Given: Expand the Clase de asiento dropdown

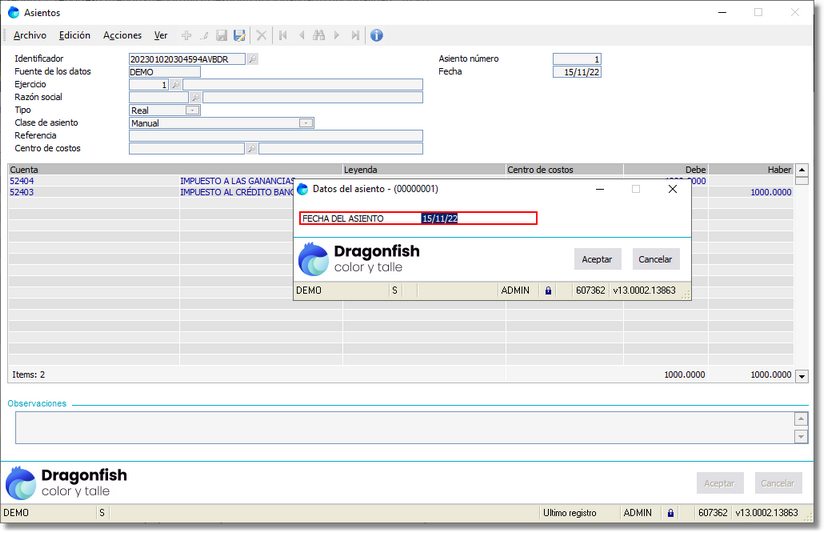Looking at the screenshot, I should point(306,123).
